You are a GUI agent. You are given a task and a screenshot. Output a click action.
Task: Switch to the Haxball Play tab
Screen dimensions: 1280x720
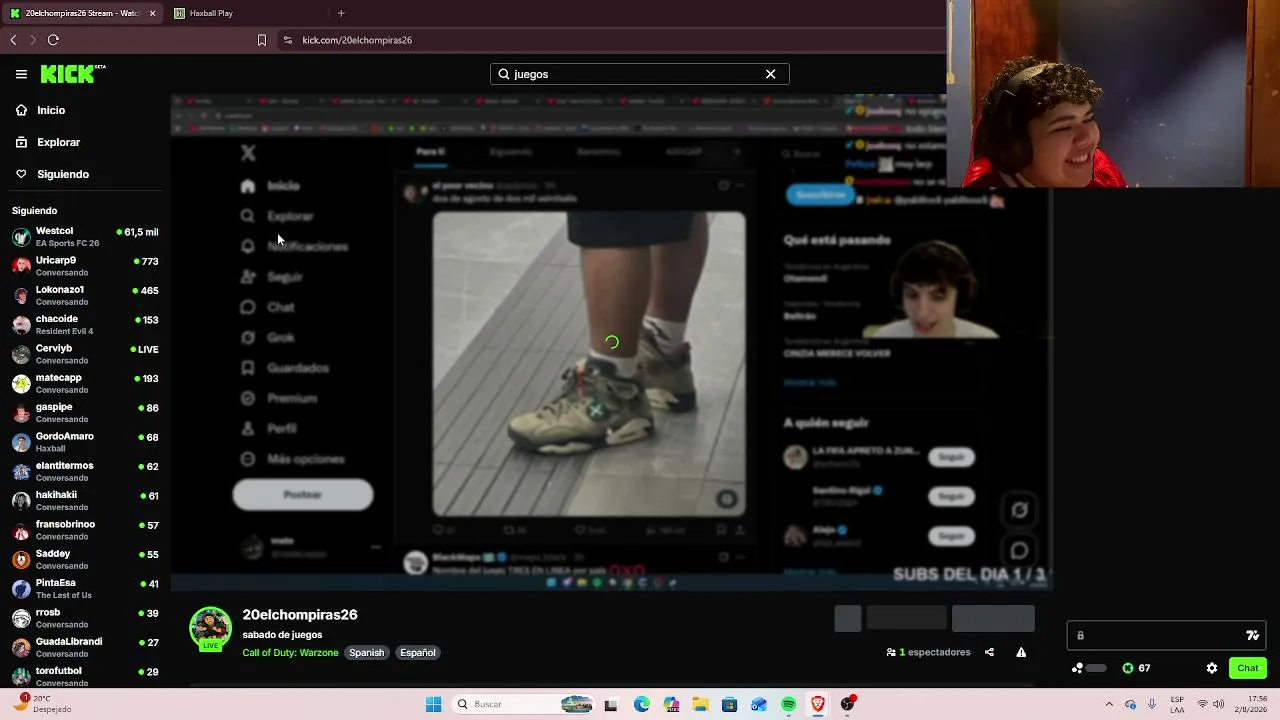[245, 13]
